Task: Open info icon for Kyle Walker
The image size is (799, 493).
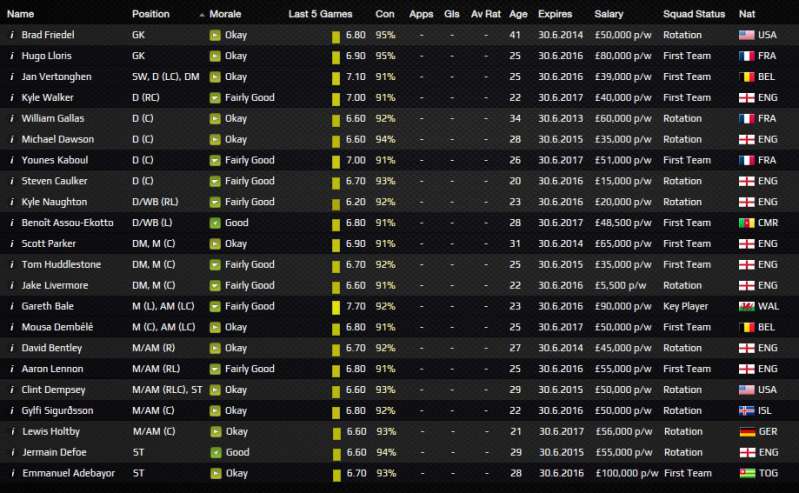Action: click(x=12, y=98)
